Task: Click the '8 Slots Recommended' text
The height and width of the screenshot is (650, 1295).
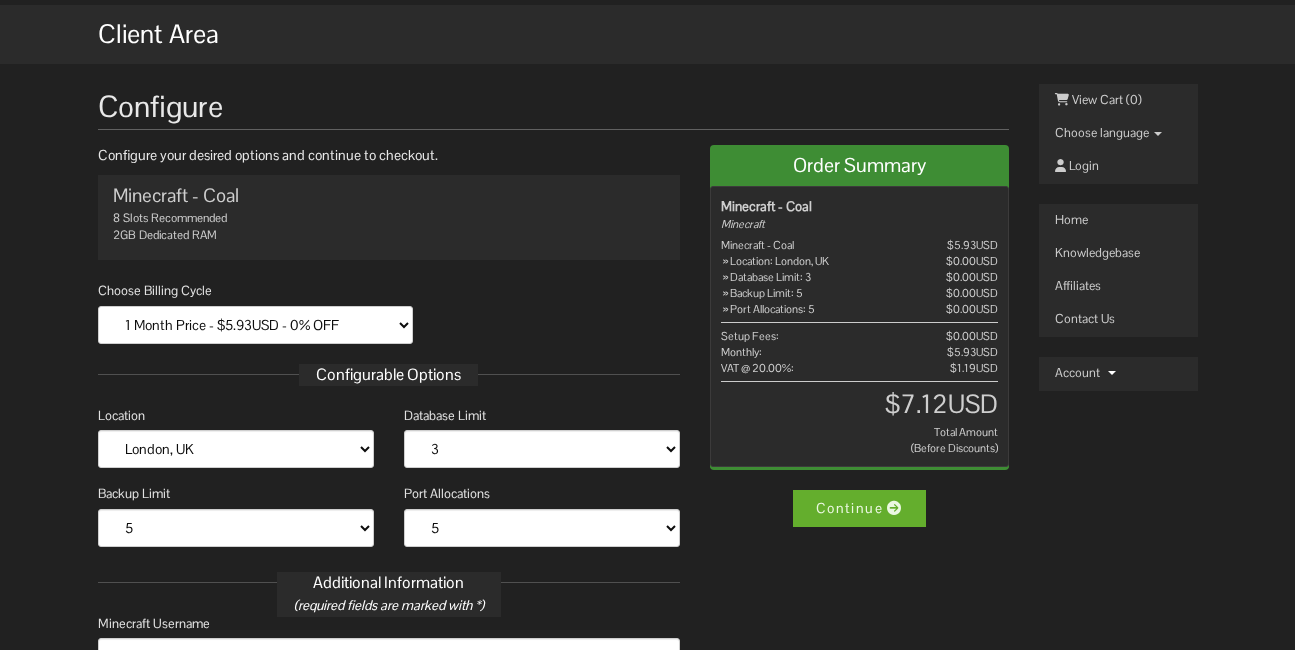Action: click(x=170, y=218)
